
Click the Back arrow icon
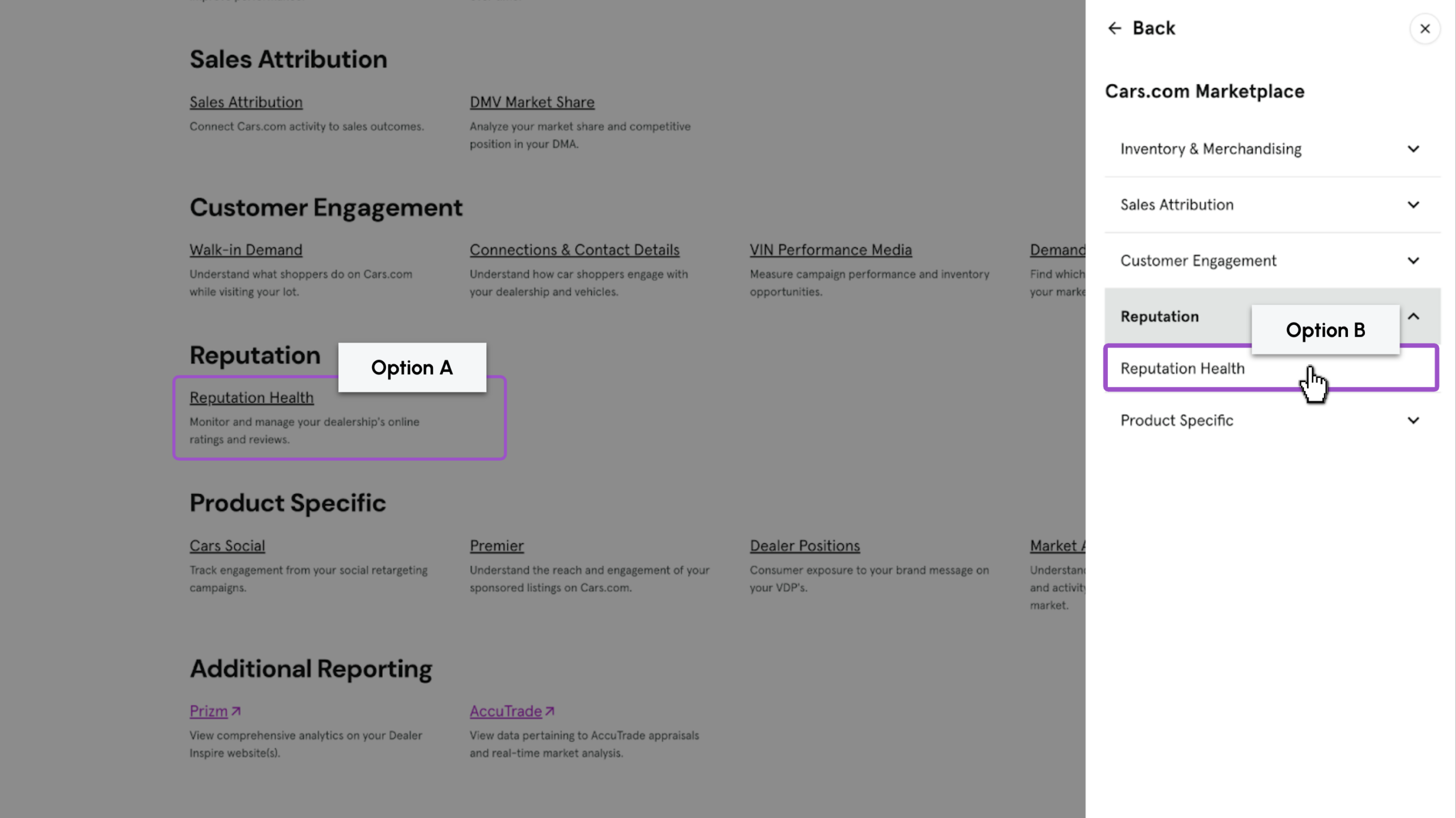(1114, 28)
